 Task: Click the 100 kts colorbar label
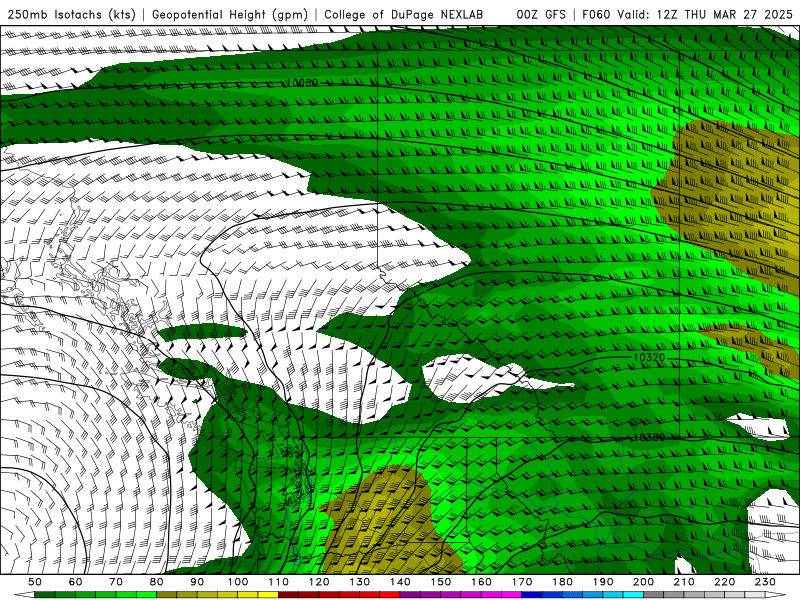pos(238,582)
